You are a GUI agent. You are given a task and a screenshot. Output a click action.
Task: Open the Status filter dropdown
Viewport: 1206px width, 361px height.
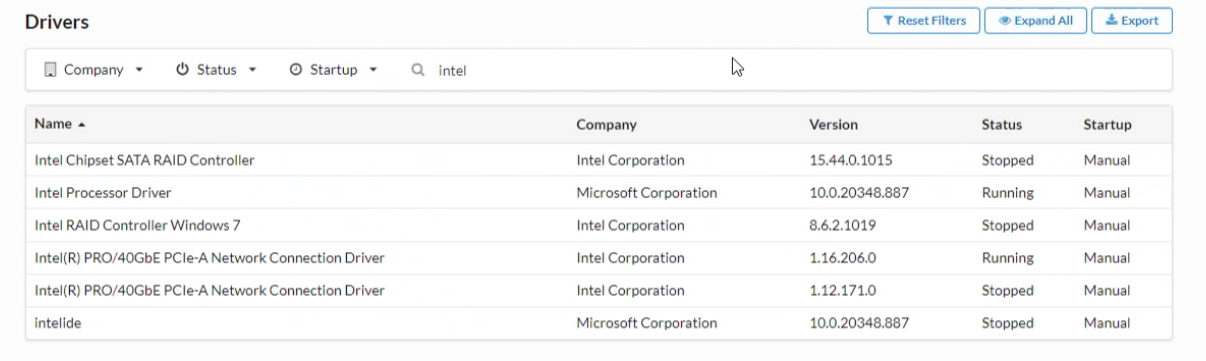pos(217,70)
